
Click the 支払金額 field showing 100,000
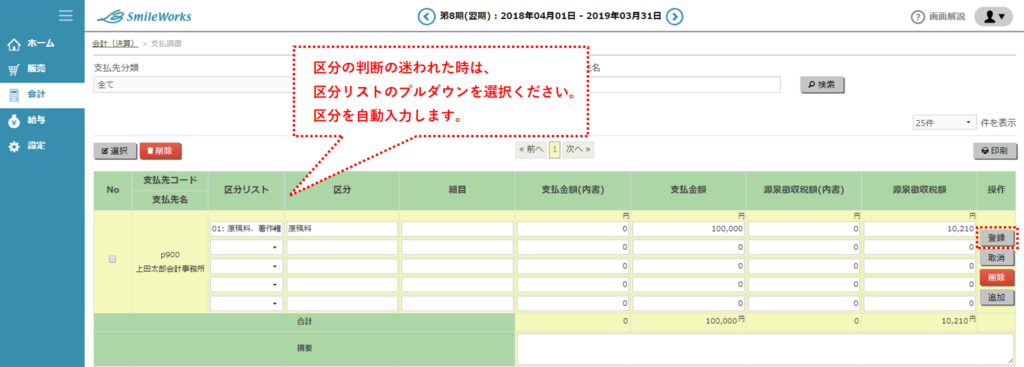[x=689, y=229]
